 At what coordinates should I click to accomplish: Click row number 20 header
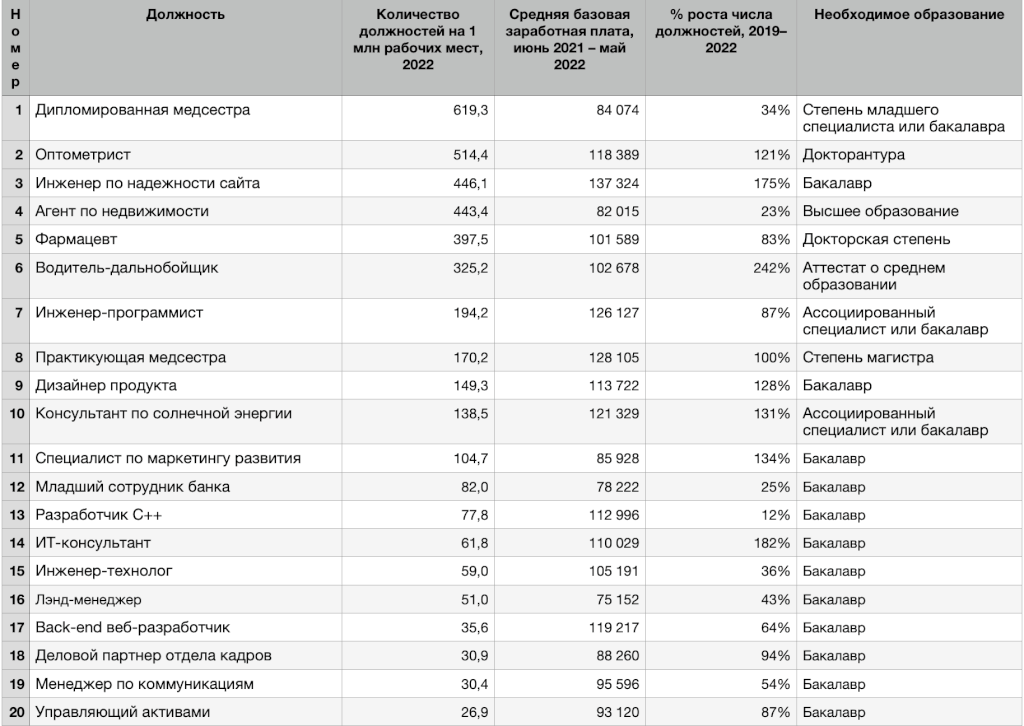15,711
